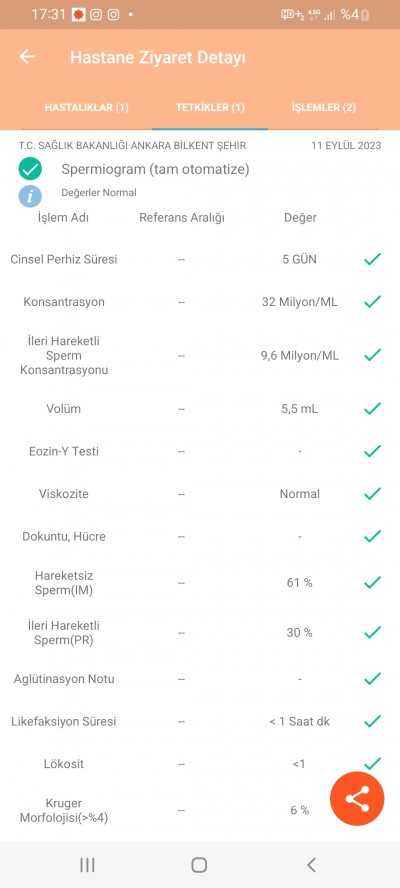The image size is (400, 888).
Task: Open the Spermiogram (tam otomatize) title
Action: [x=155, y=169]
